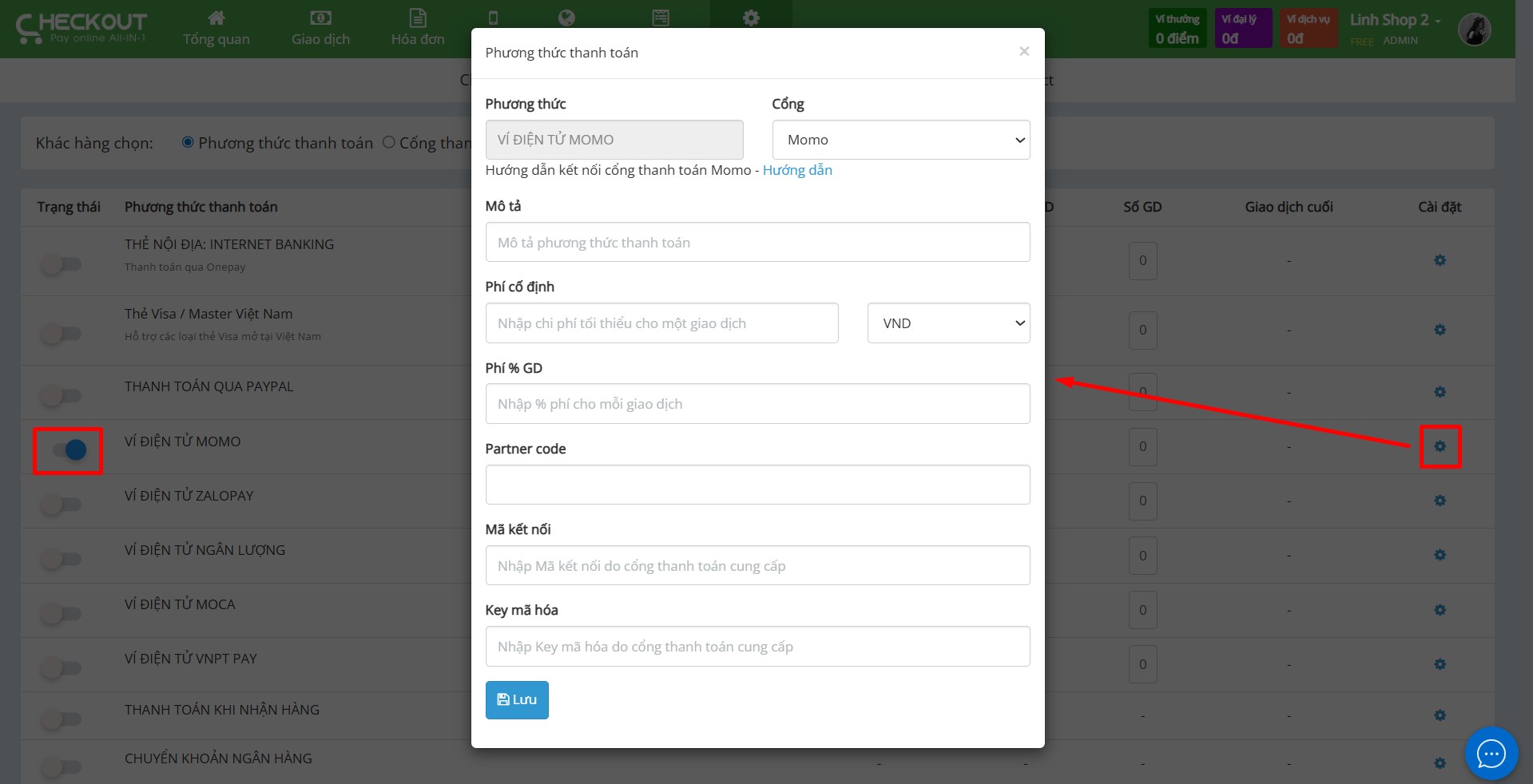The height and width of the screenshot is (784, 1533).
Task: Click the Mã kết nối input field
Action: [757, 565]
